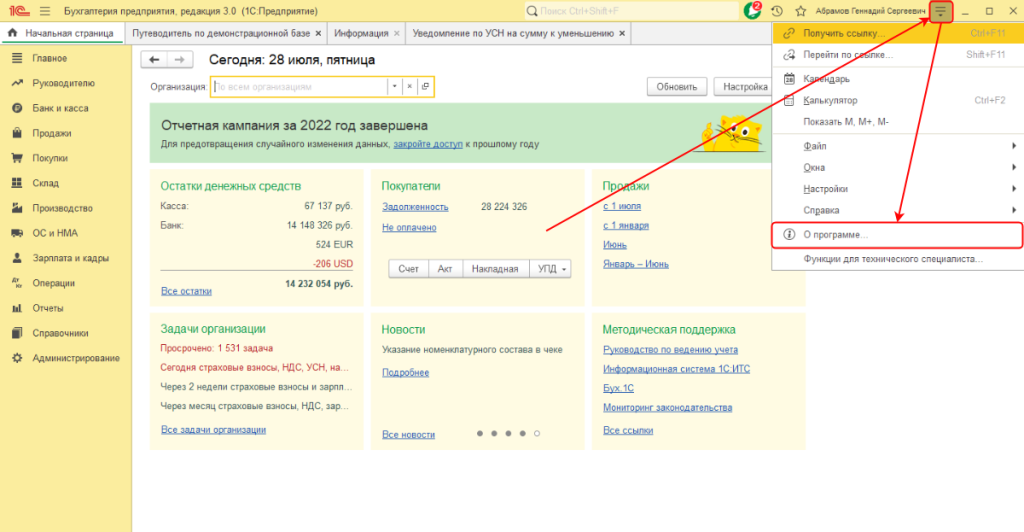
Task: Click the Накладная button
Action: pos(495,269)
